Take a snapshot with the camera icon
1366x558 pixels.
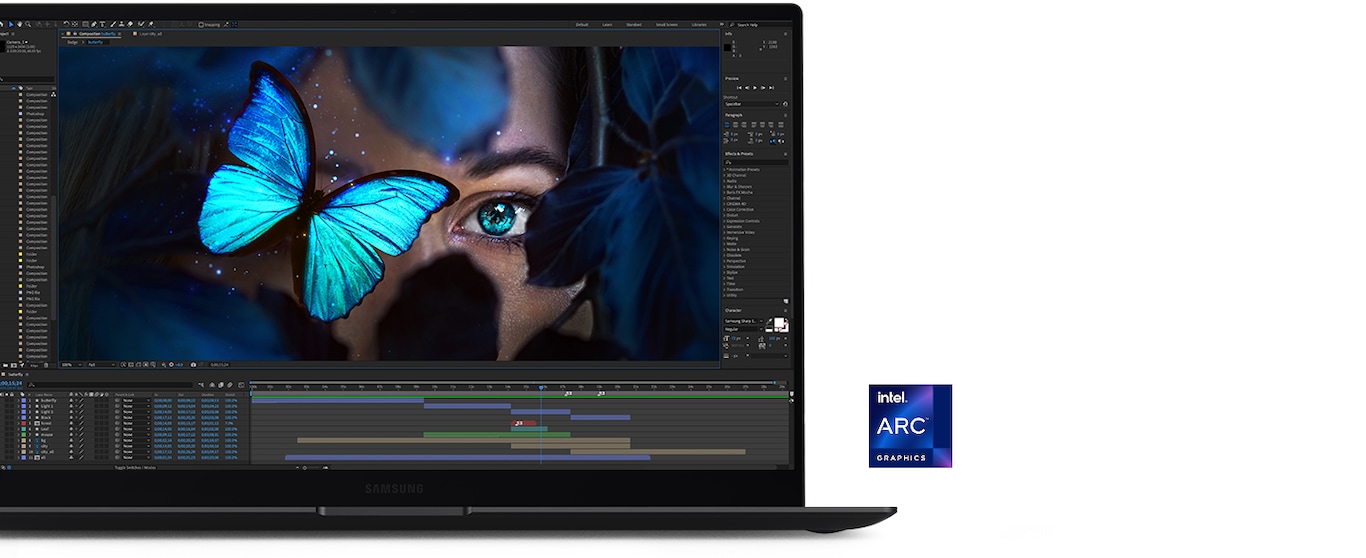tap(193, 364)
